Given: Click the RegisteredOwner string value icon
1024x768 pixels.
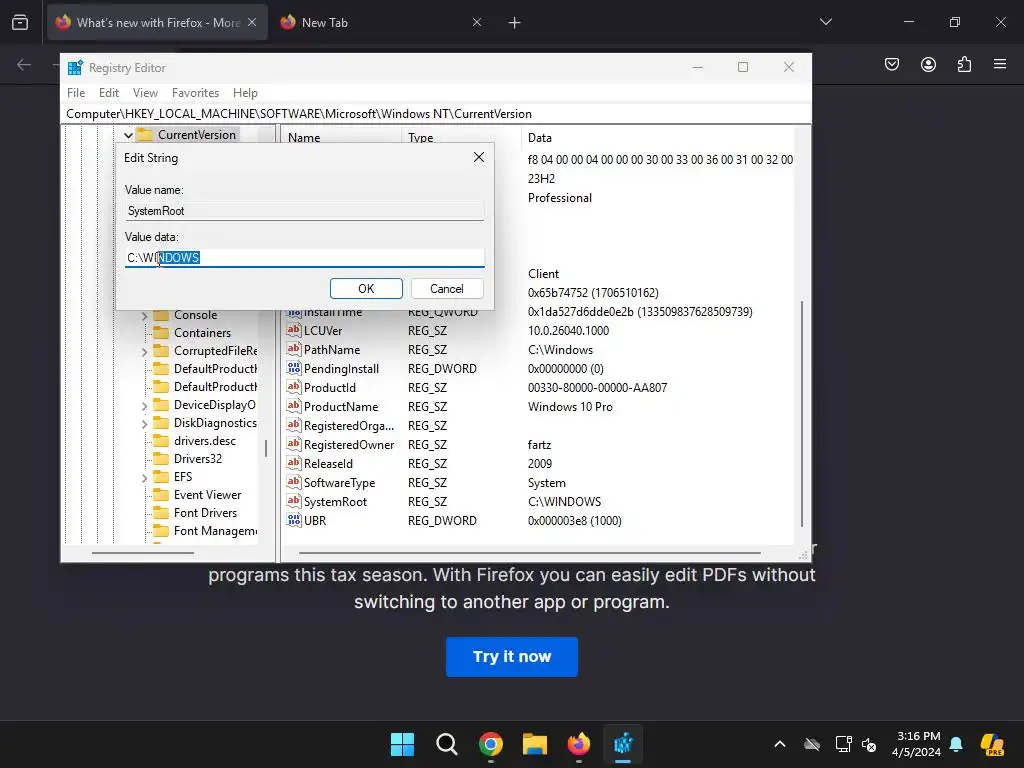Looking at the screenshot, I should tap(294, 444).
